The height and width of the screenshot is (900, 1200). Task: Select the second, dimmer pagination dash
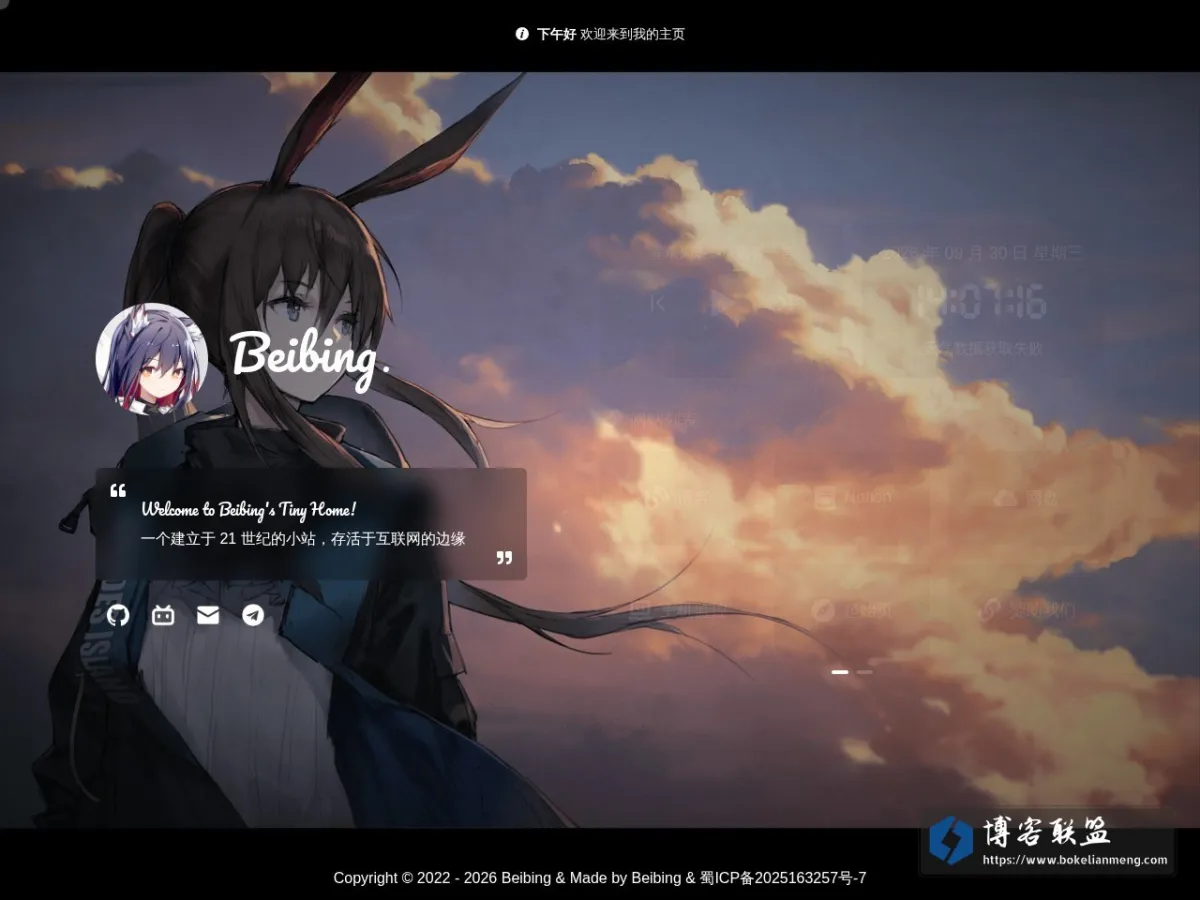pyautogui.click(x=864, y=672)
